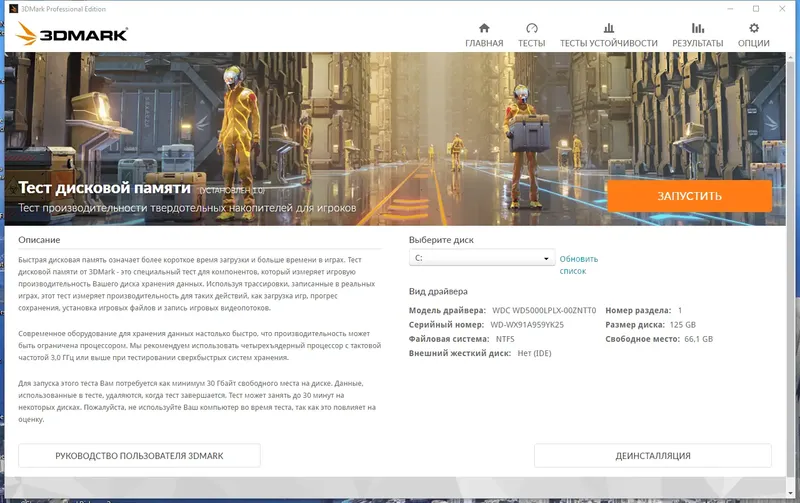Click the disk size value 125 GB
This screenshot has width=800, height=503.
683,324
